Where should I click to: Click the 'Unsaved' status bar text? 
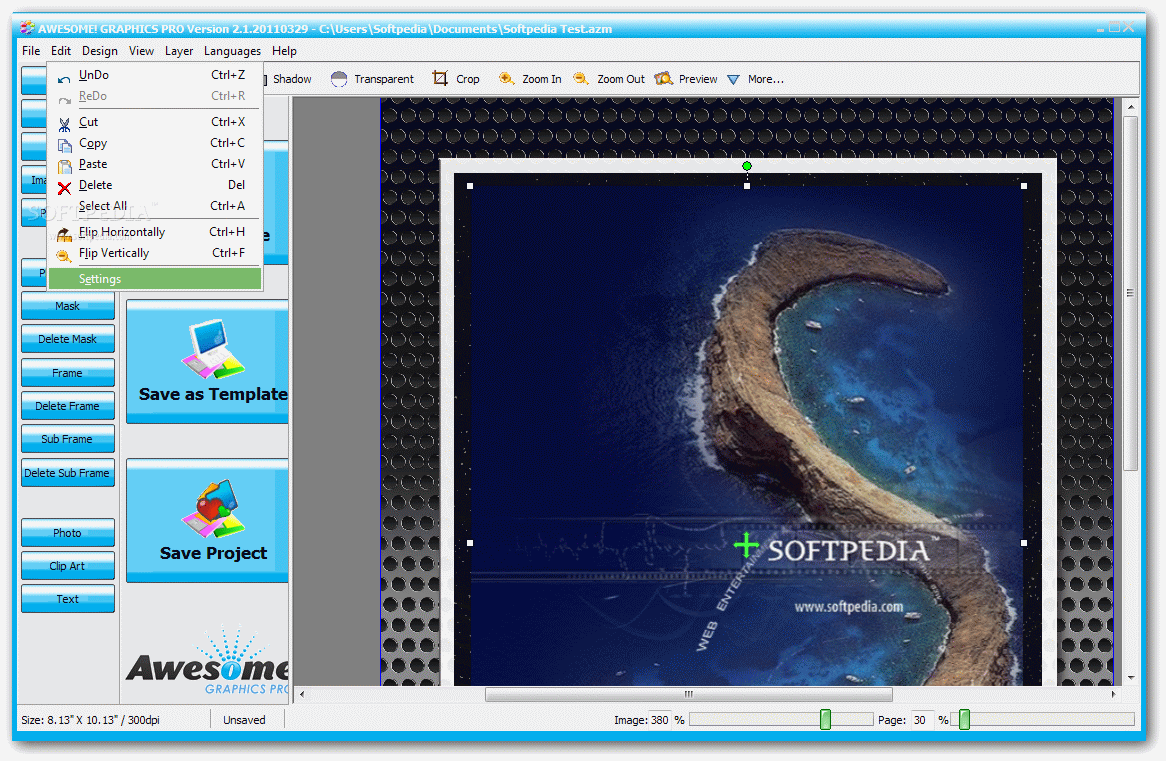point(244,720)
